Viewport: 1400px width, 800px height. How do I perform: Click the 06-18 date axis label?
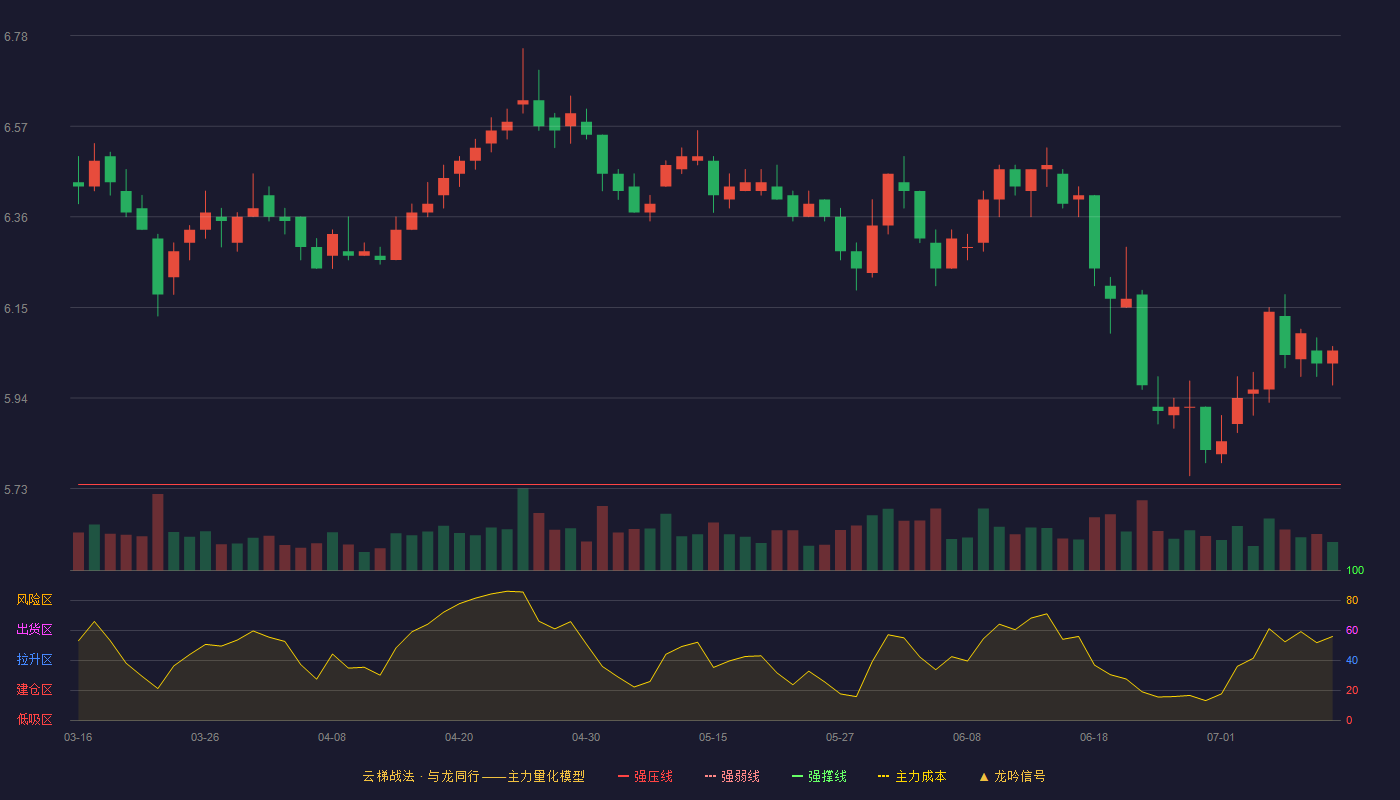coord(1094,737)
